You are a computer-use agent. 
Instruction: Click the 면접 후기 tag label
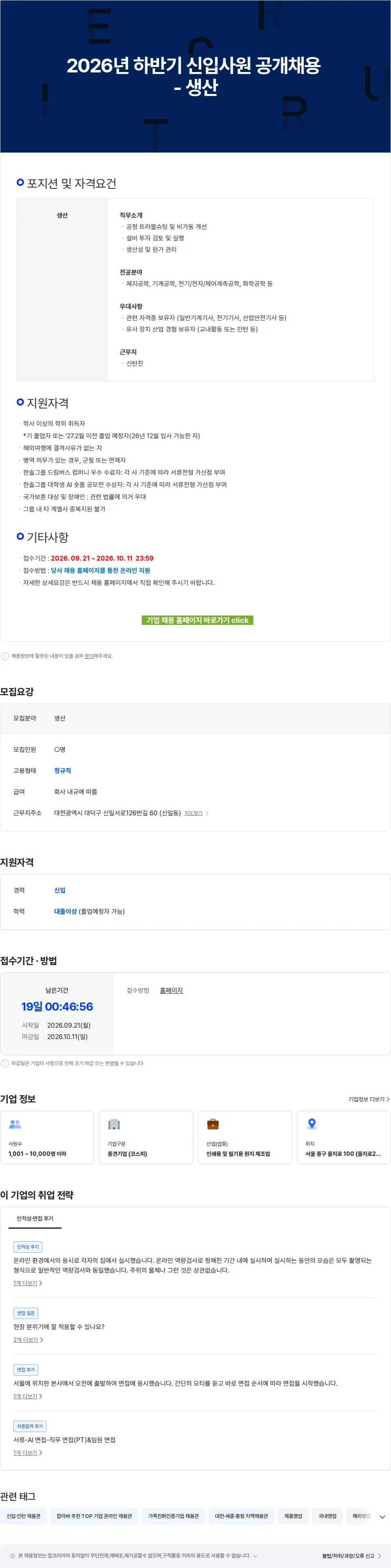click(x=26, y=1369)
